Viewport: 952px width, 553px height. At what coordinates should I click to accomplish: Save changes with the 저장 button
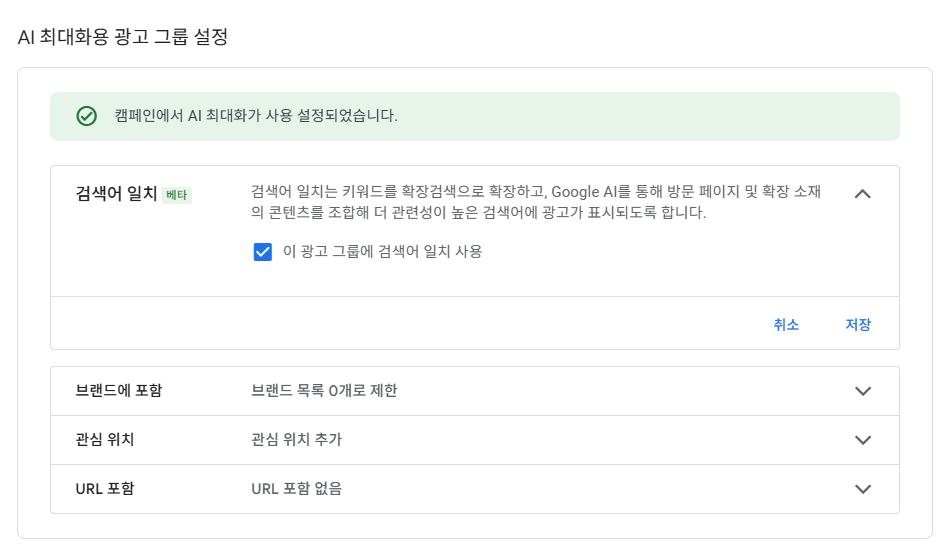coord(858,325)
